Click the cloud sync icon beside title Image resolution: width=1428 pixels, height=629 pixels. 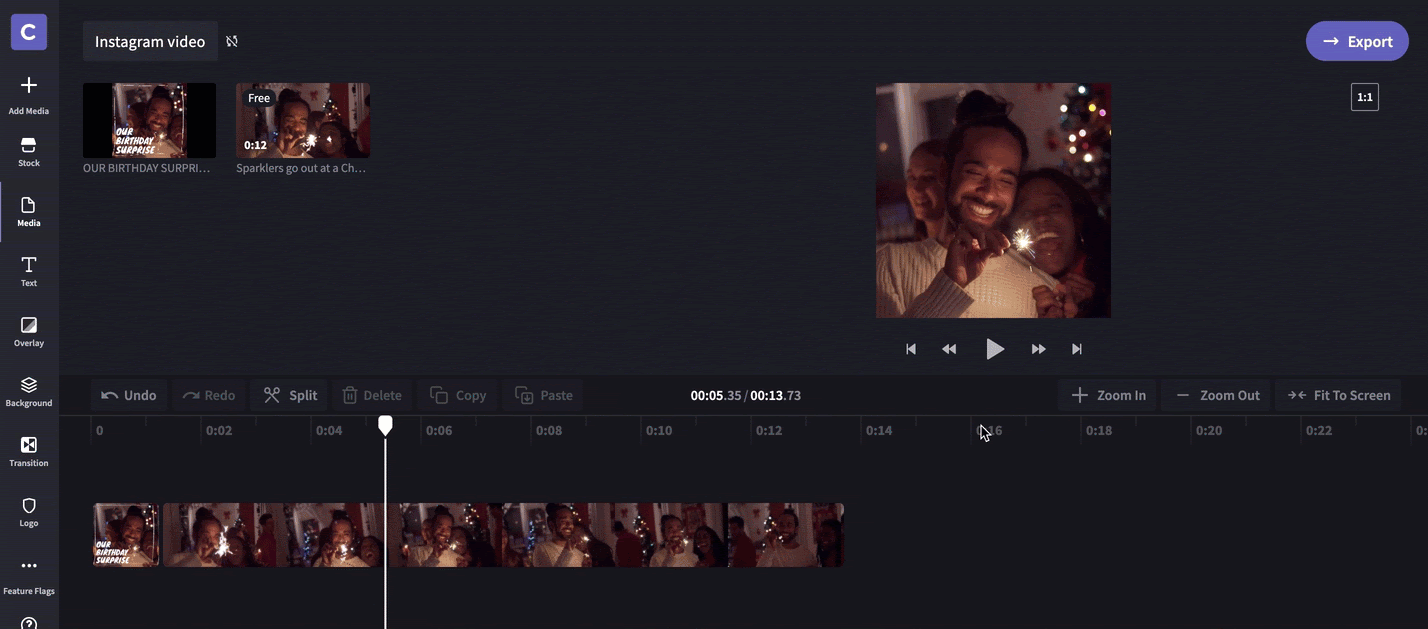coord(232,41)
